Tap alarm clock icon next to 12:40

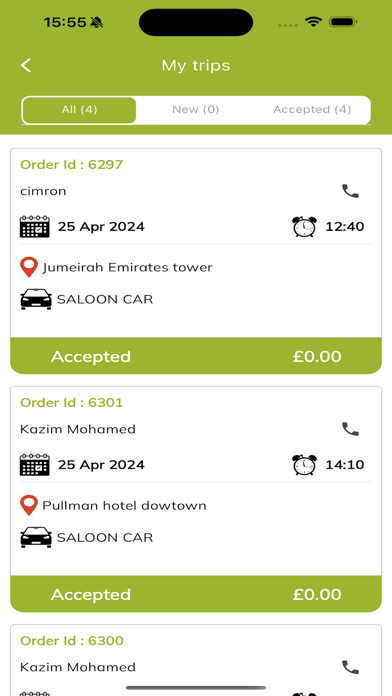click(305, 226)
